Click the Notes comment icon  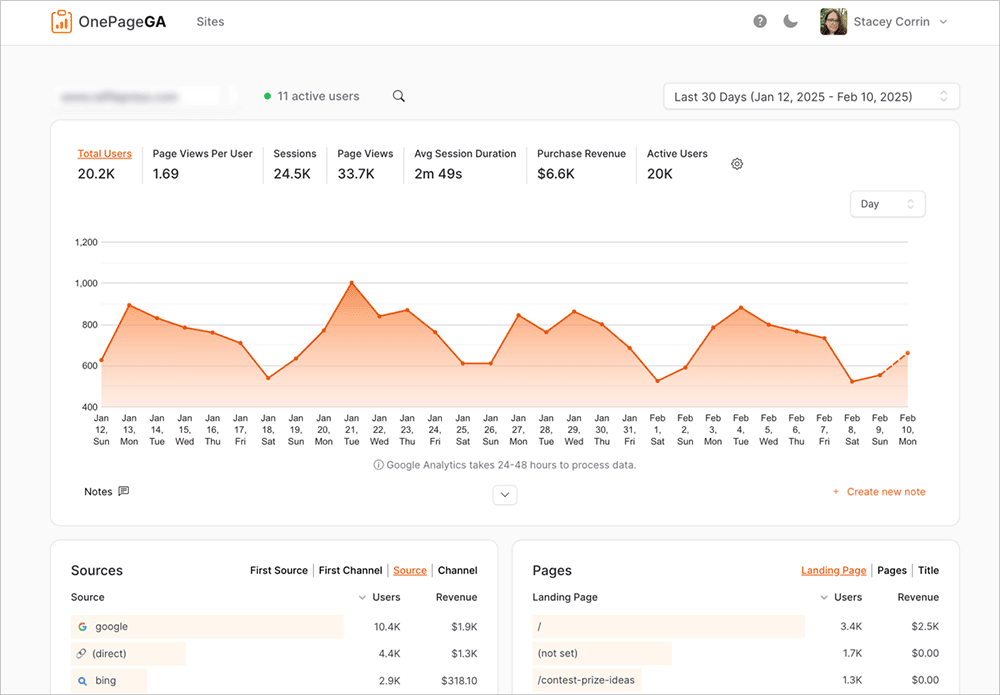[122, 491]
